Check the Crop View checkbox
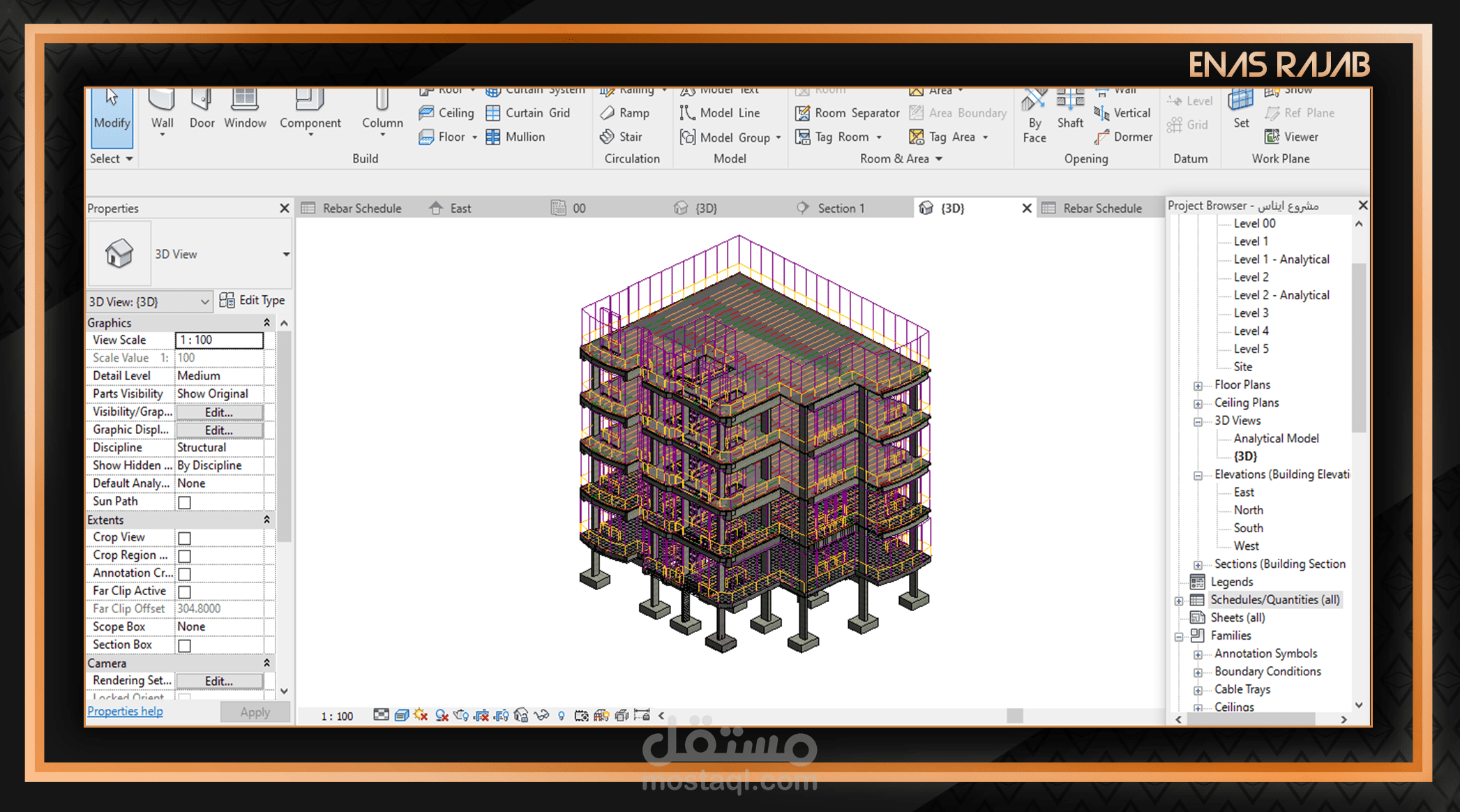The height and width of the screenshot is (812, 1460). (x=185, y=538)
